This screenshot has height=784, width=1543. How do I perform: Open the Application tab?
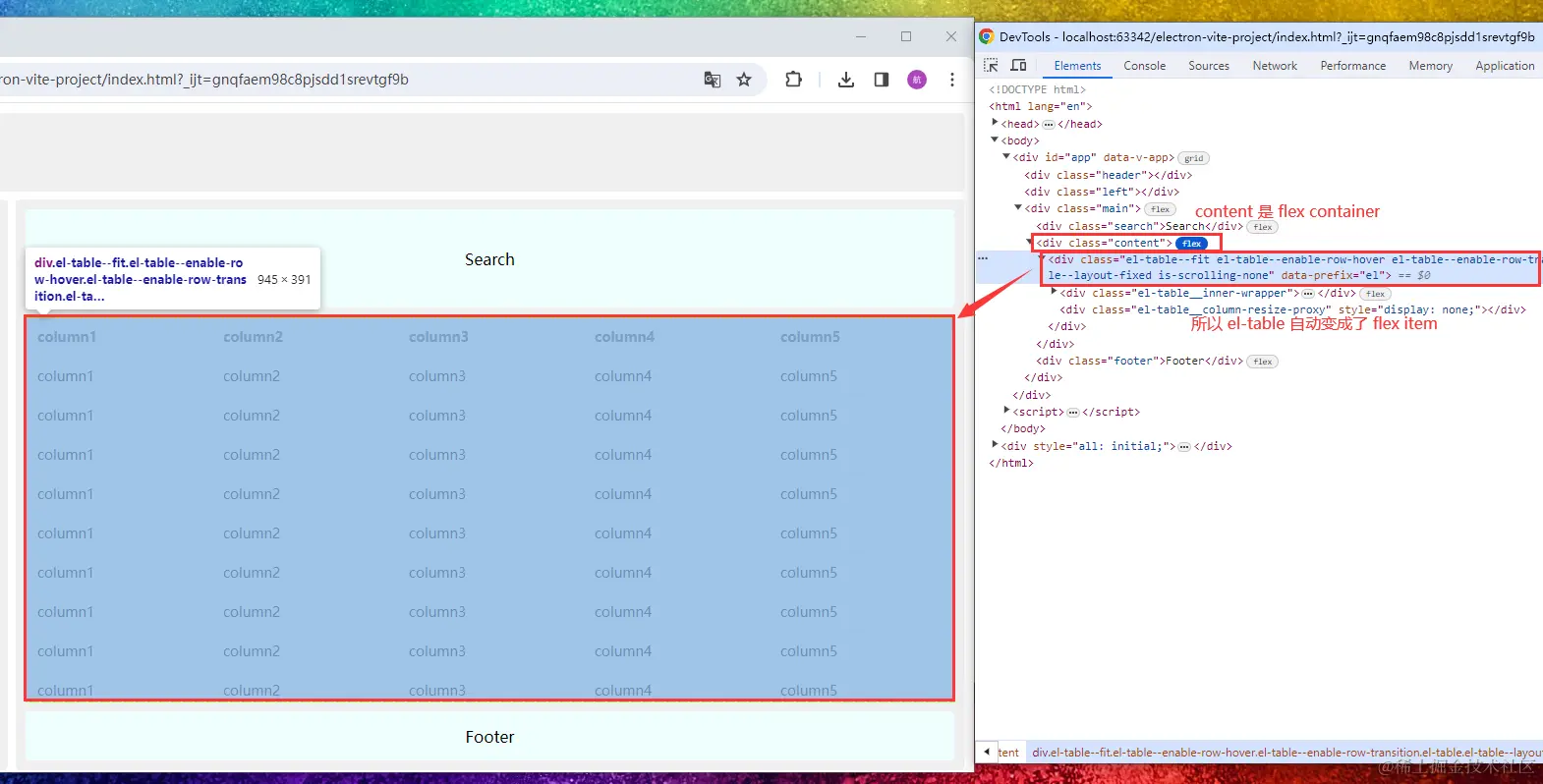[1505, 66]
